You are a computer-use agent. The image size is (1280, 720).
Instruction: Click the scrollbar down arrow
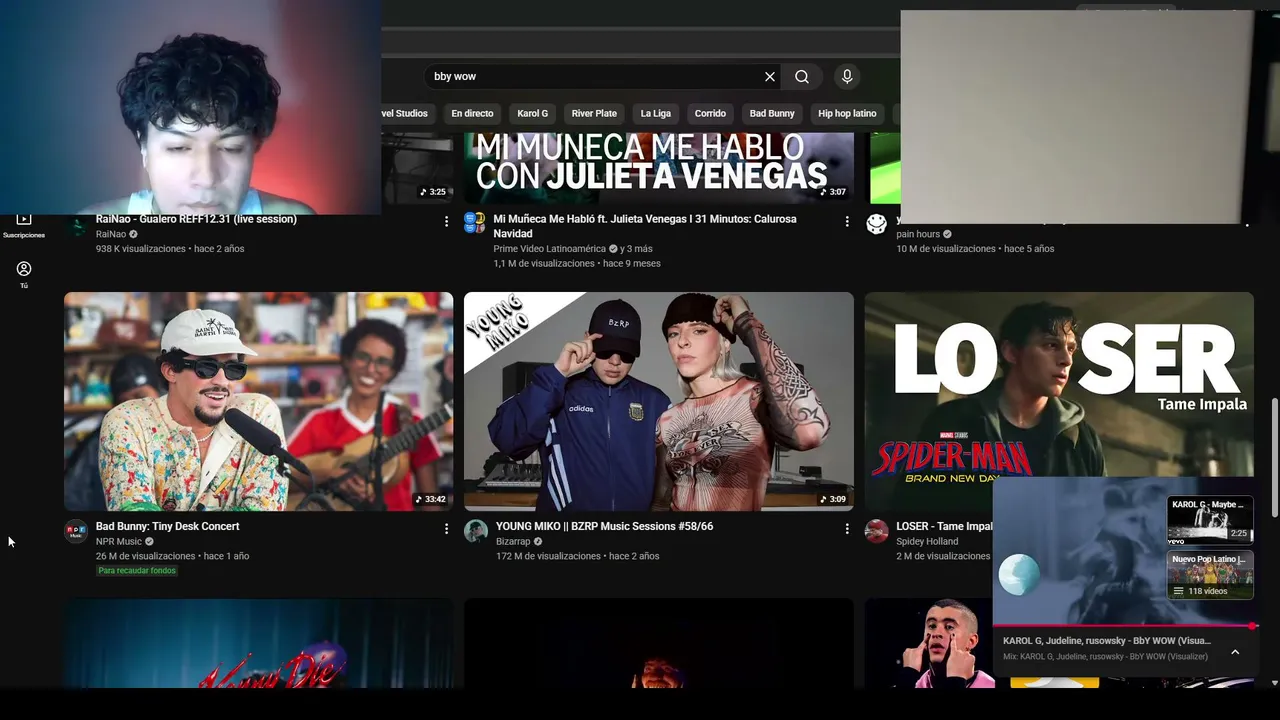[x=1274, y=683]
